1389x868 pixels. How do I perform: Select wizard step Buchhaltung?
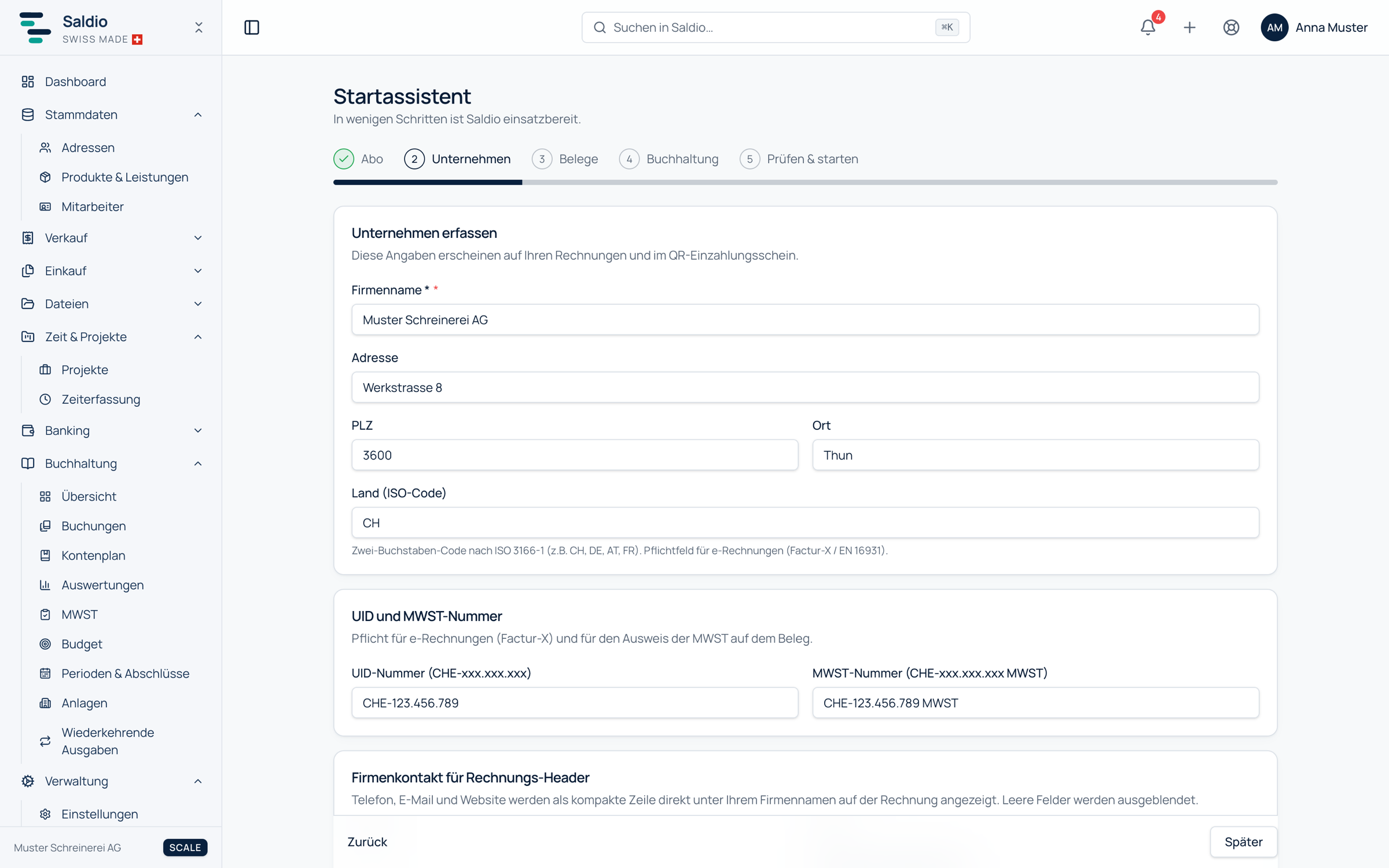click(668, 159)
